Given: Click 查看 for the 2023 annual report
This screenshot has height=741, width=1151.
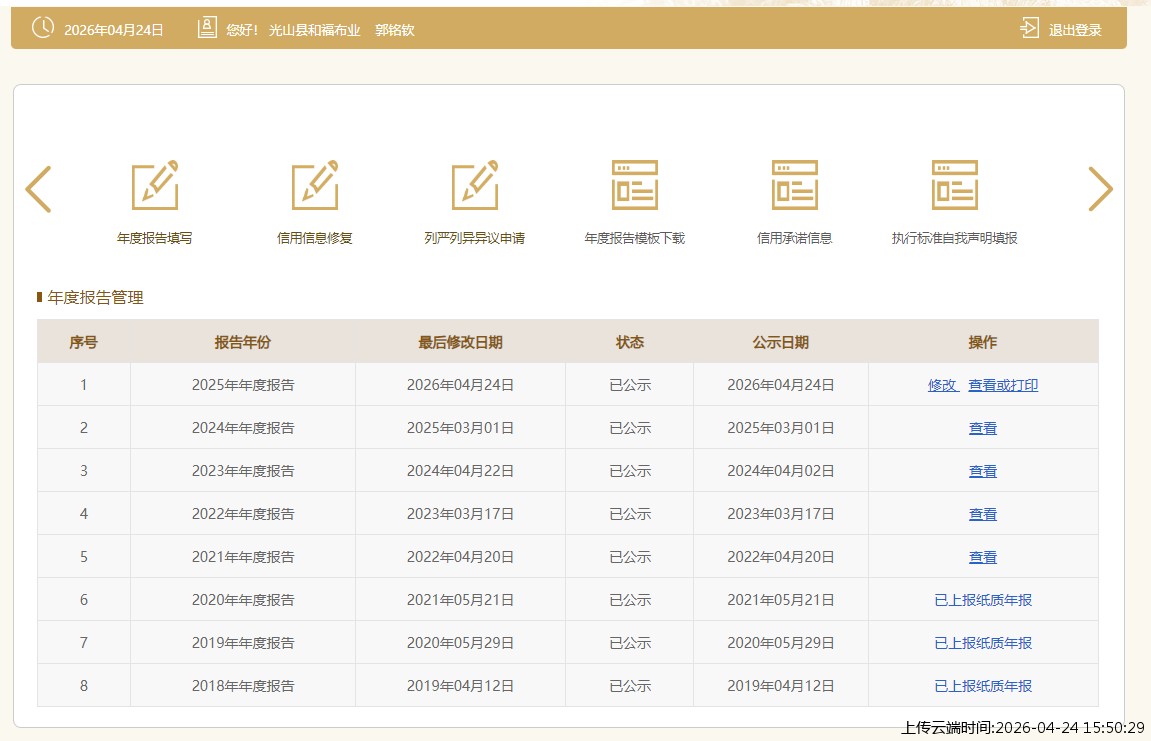Looking at the screenshot, I should [983, 471].
